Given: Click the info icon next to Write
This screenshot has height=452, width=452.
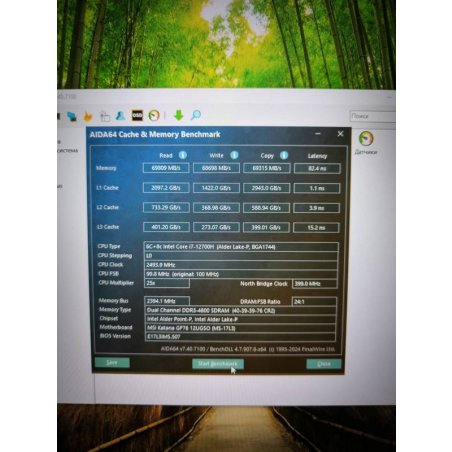Looking at the screenshot, I should (234, 155).
